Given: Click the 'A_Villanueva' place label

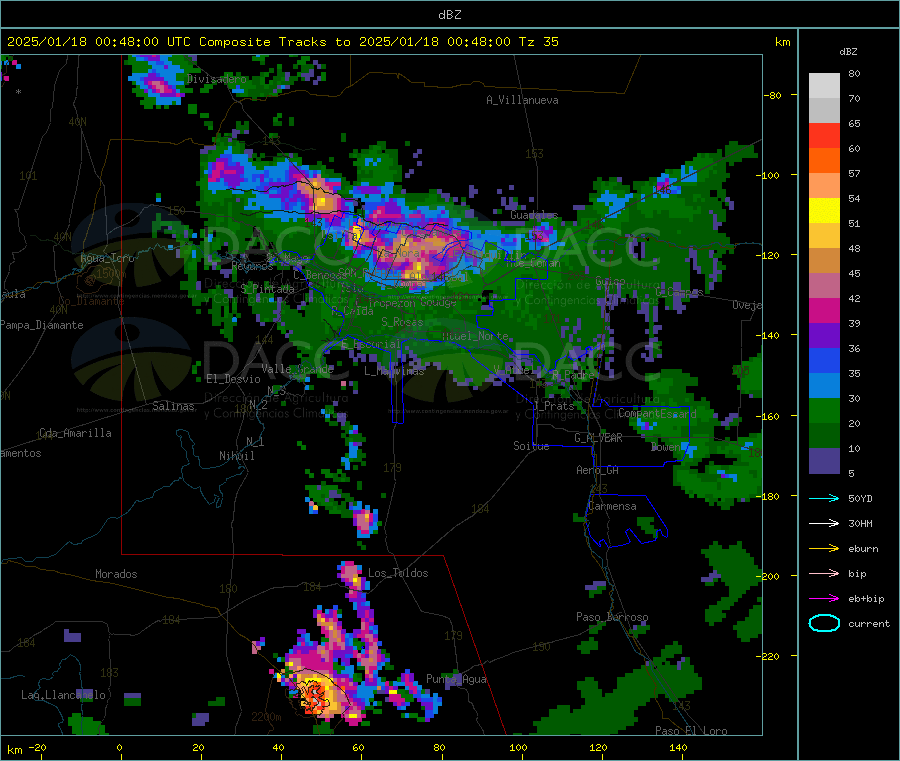Looking at the screenshot, I should pos(522,100).
